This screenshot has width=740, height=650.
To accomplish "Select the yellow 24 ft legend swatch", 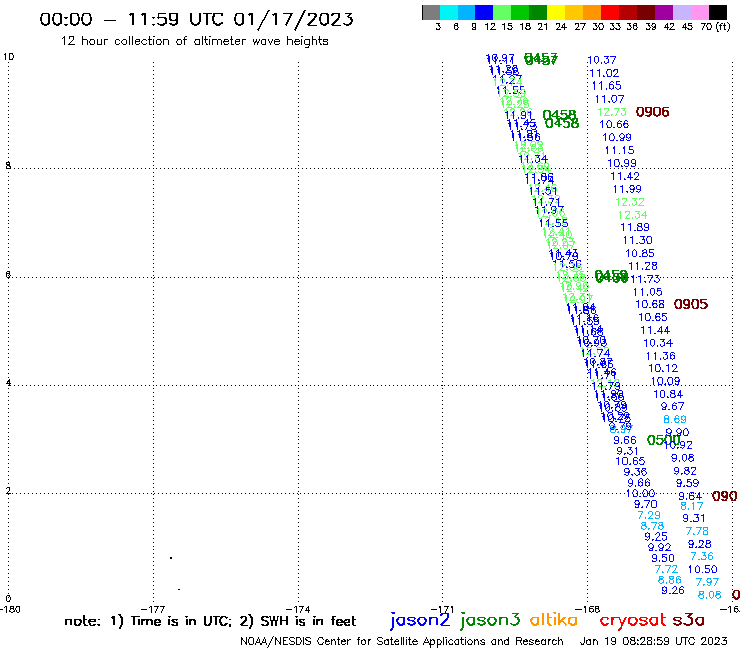I will tap(556, 12).
